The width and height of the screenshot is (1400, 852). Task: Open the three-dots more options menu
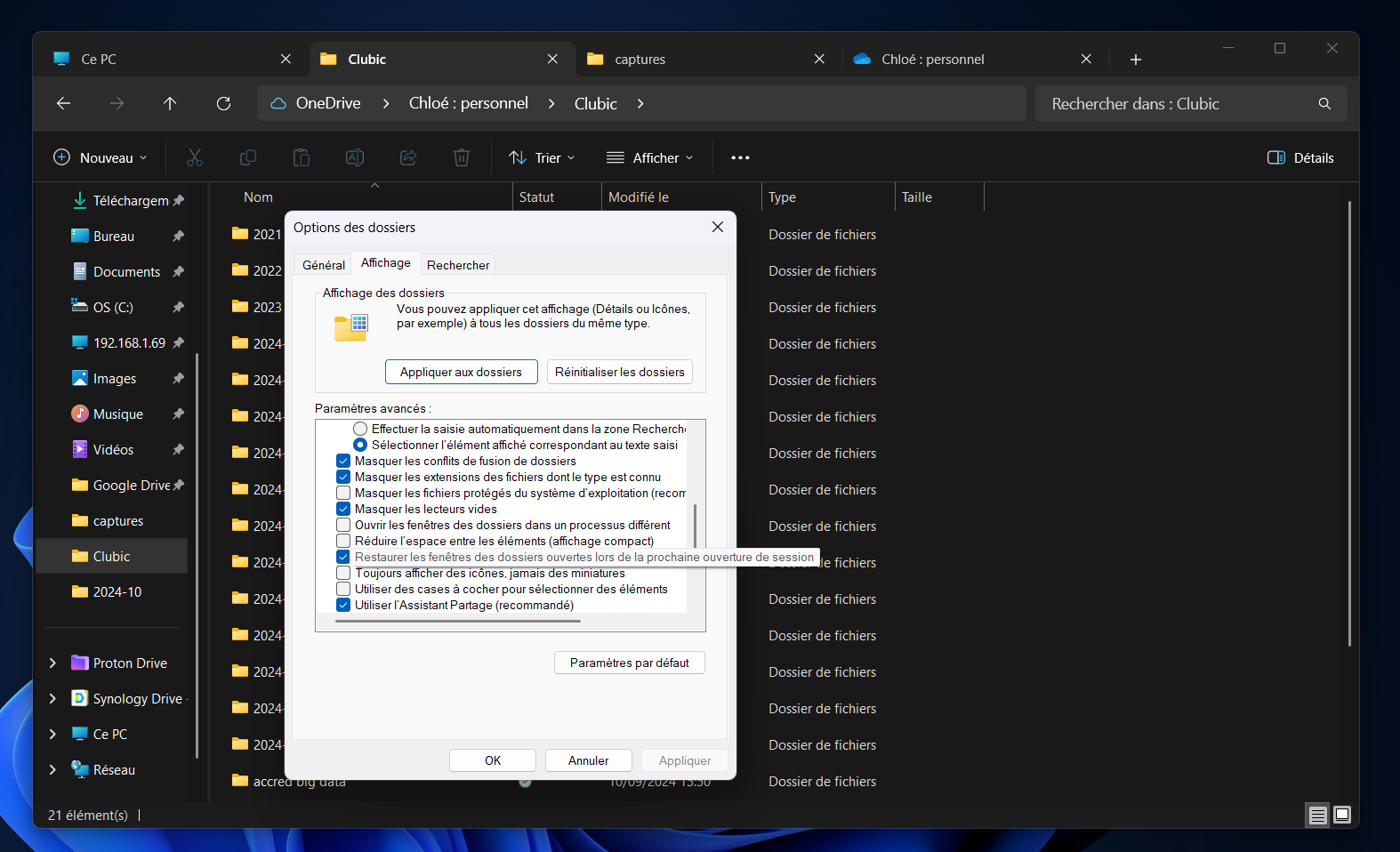[x=740, y=157]
